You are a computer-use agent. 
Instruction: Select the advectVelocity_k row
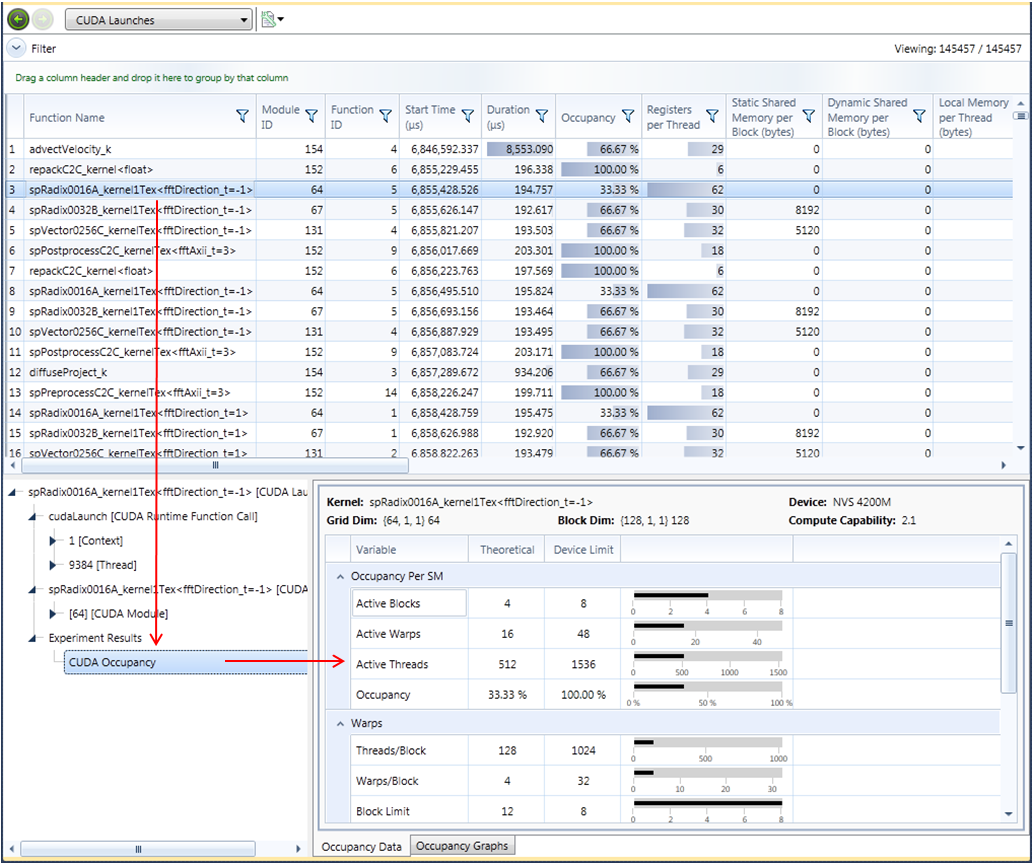coord(70,148)
